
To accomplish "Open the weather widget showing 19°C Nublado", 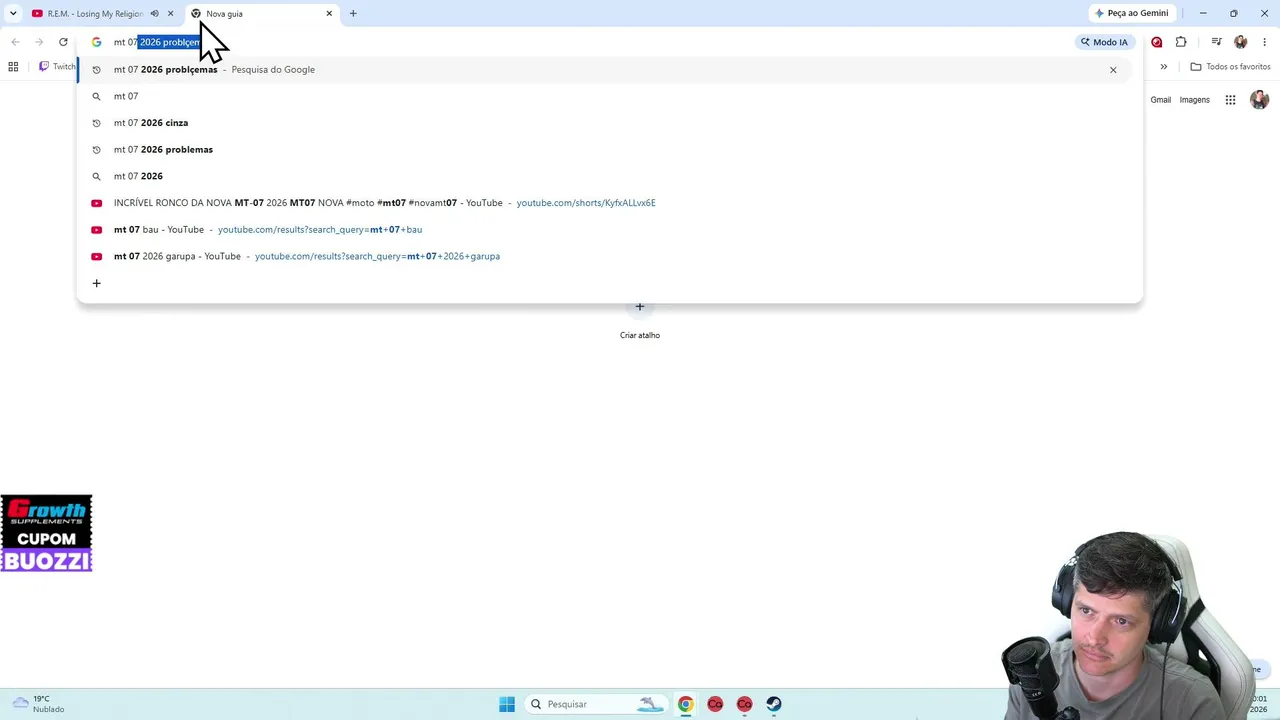I will (40, 704).
